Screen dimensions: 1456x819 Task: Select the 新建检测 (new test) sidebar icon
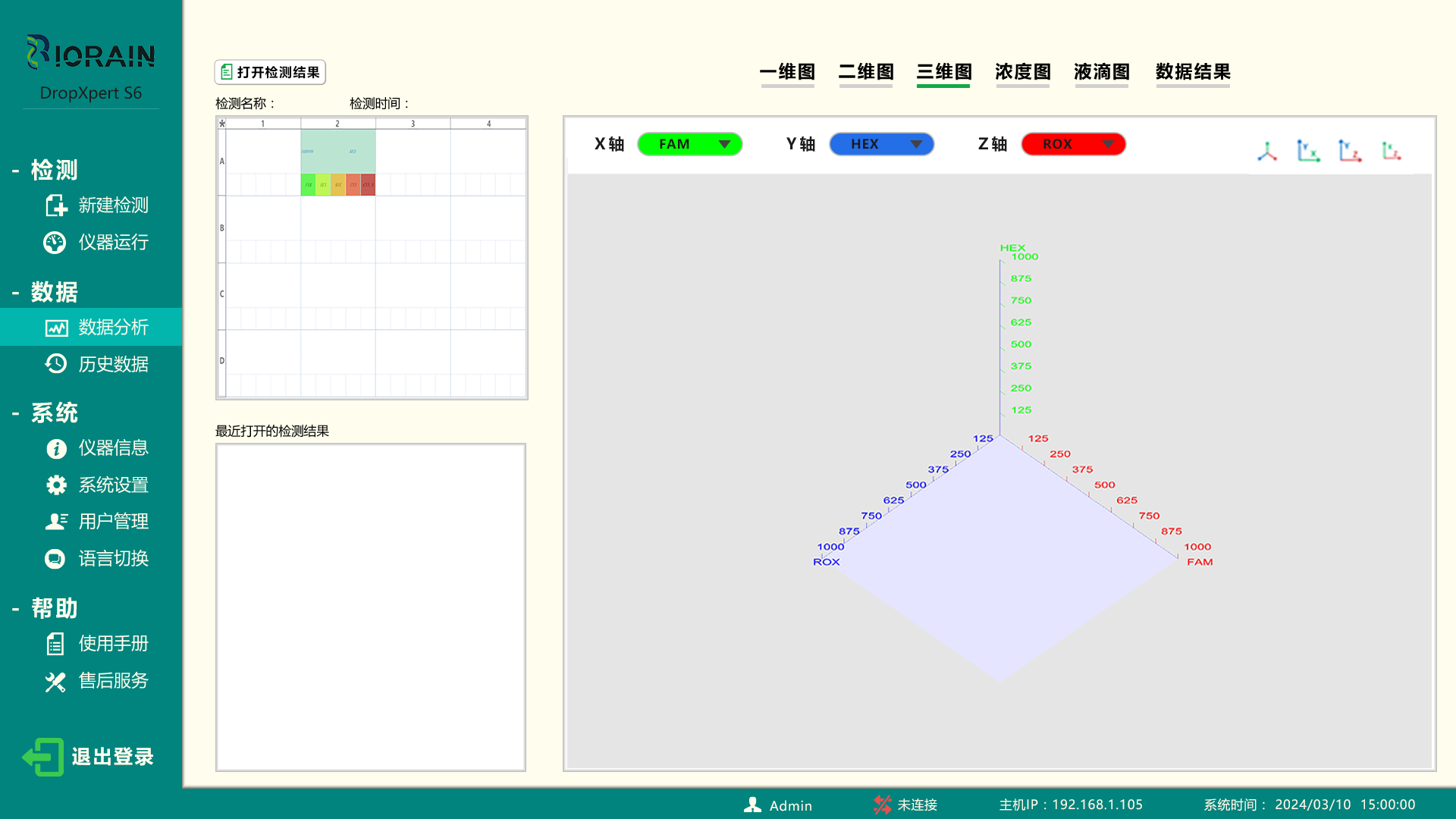coord(57,206)
